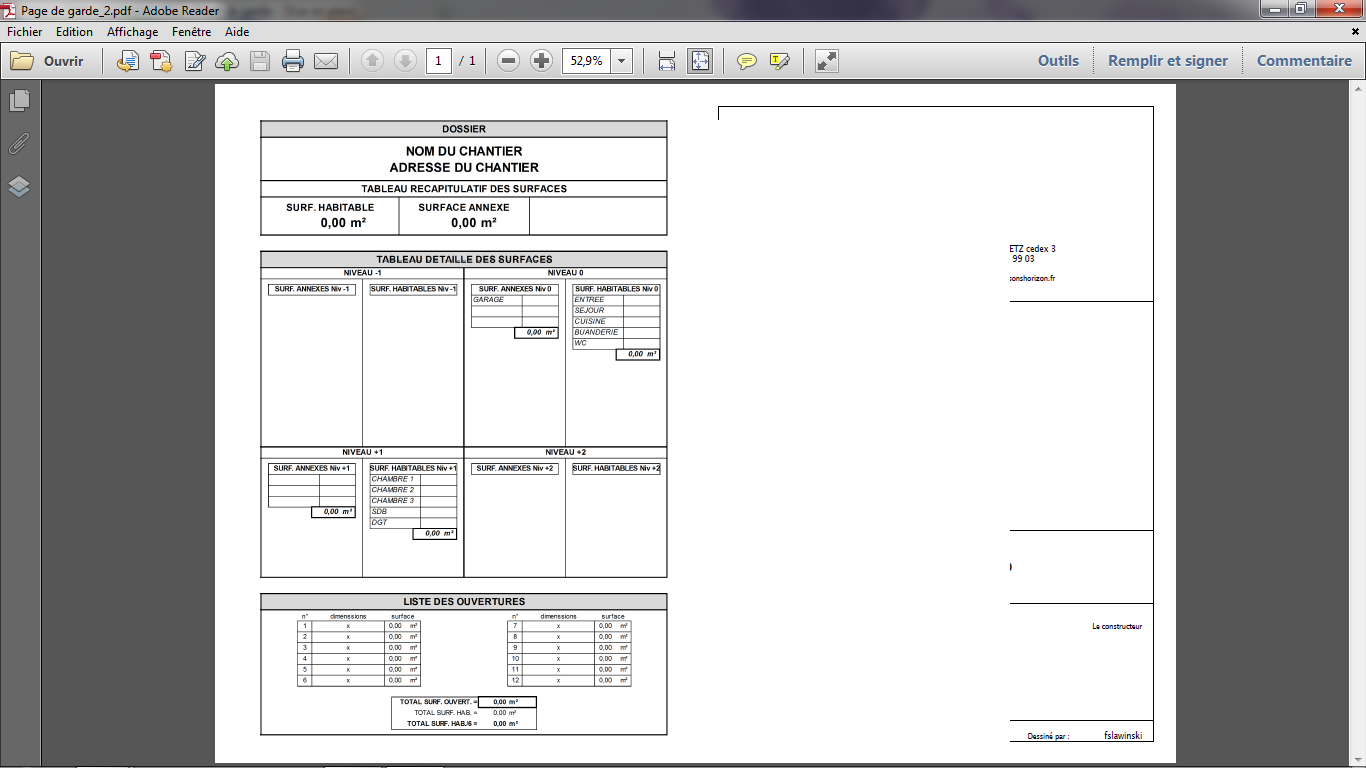Click the NOM DU CHANTIER text
1366x768 pixels.
(464, 151)
